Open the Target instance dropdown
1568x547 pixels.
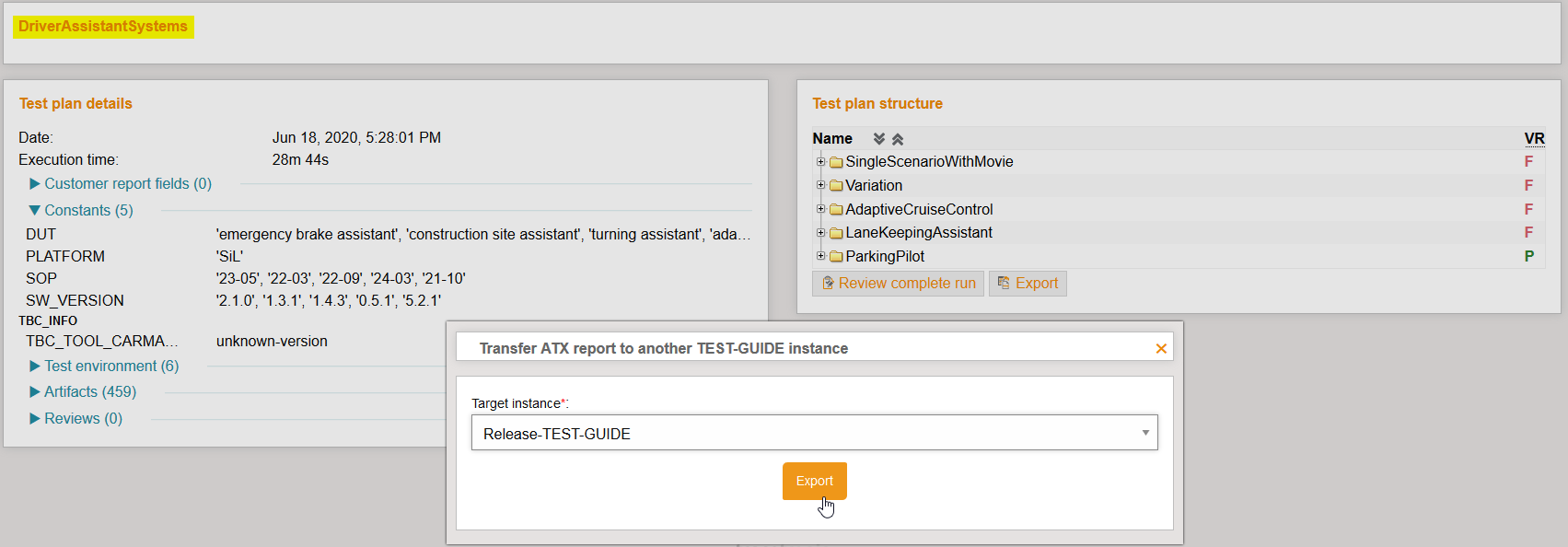click(x=814, y=433)
